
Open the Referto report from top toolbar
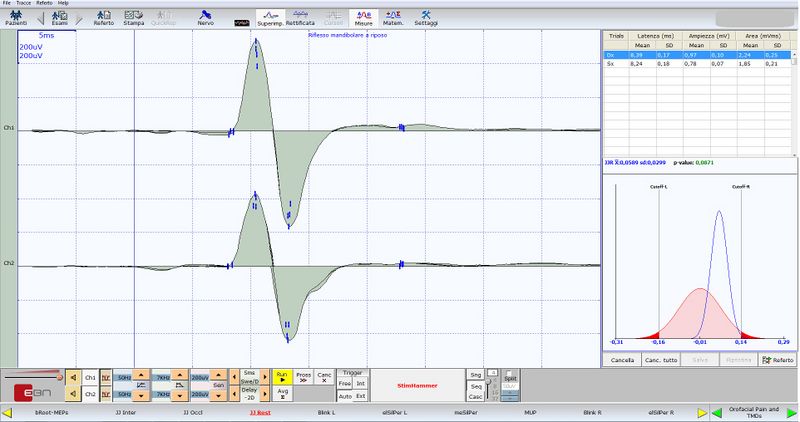(x=103, y=17)
